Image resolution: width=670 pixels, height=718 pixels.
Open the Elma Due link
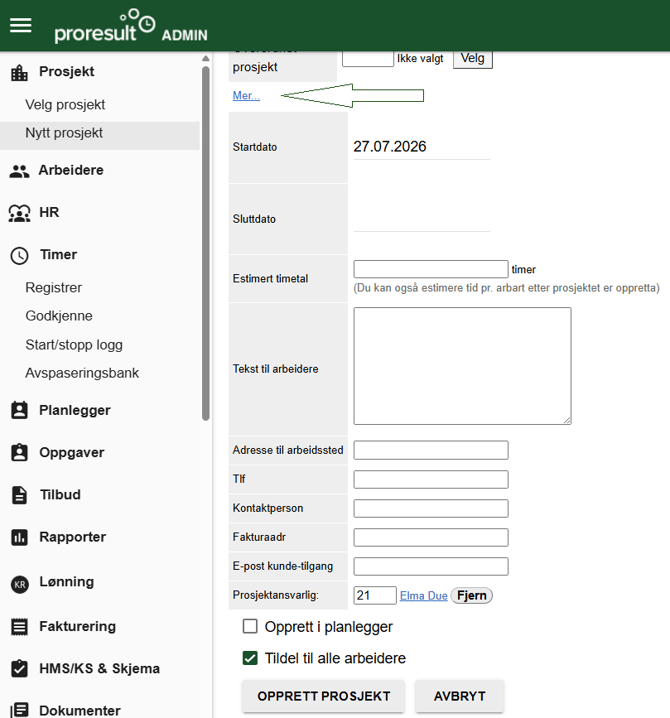click(424, 596)
